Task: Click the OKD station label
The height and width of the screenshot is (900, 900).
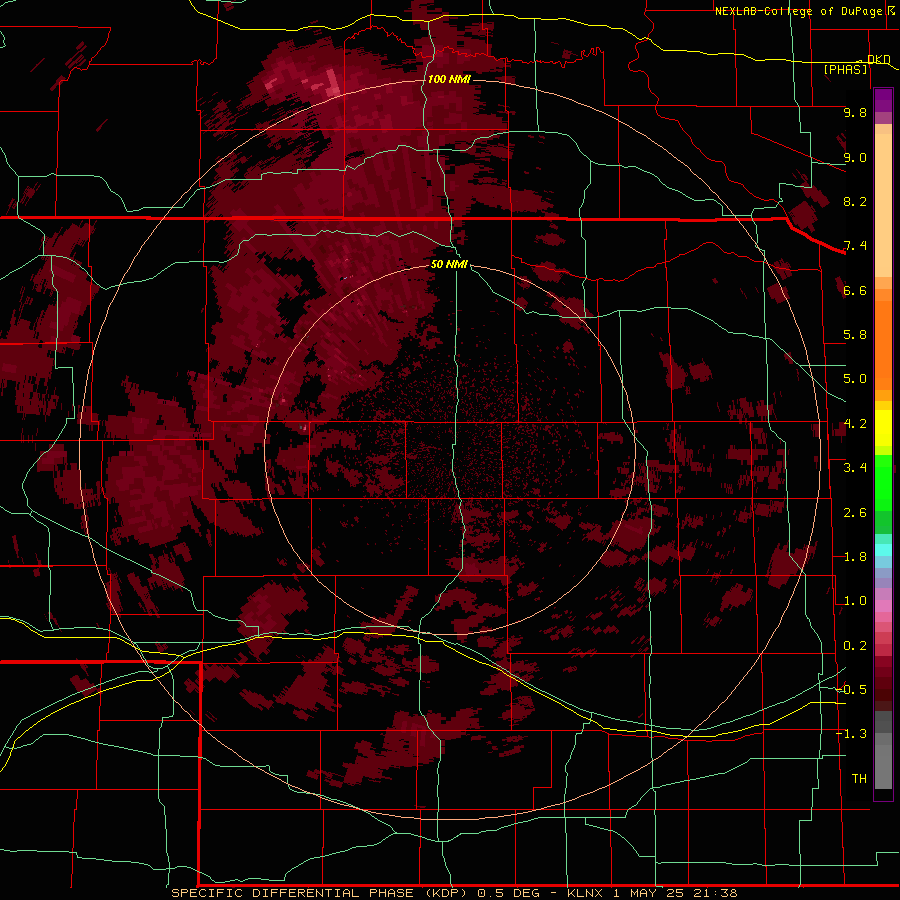Action: tap(879, 59)
